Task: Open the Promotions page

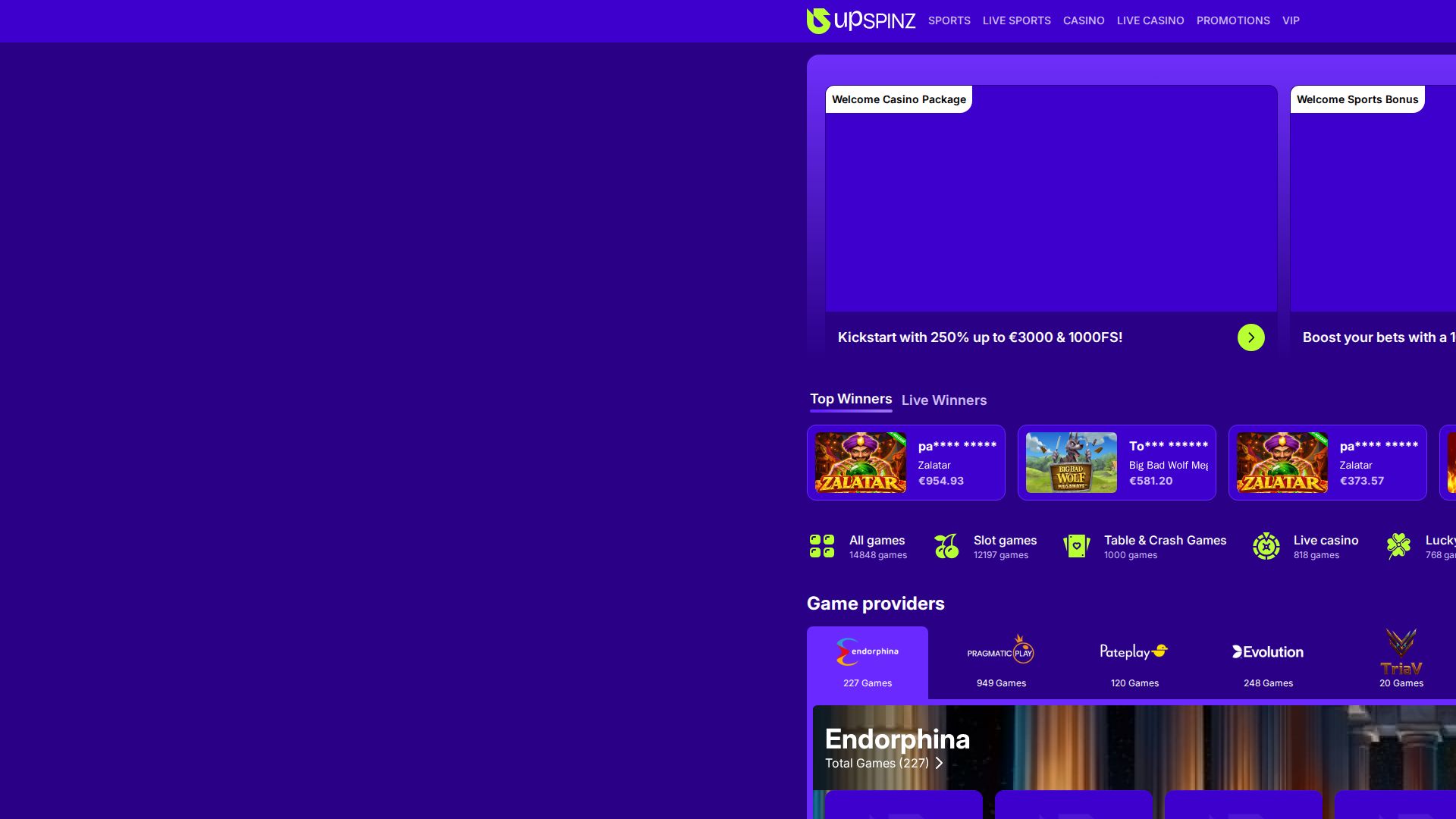Action: click(x=1233, y=20)
